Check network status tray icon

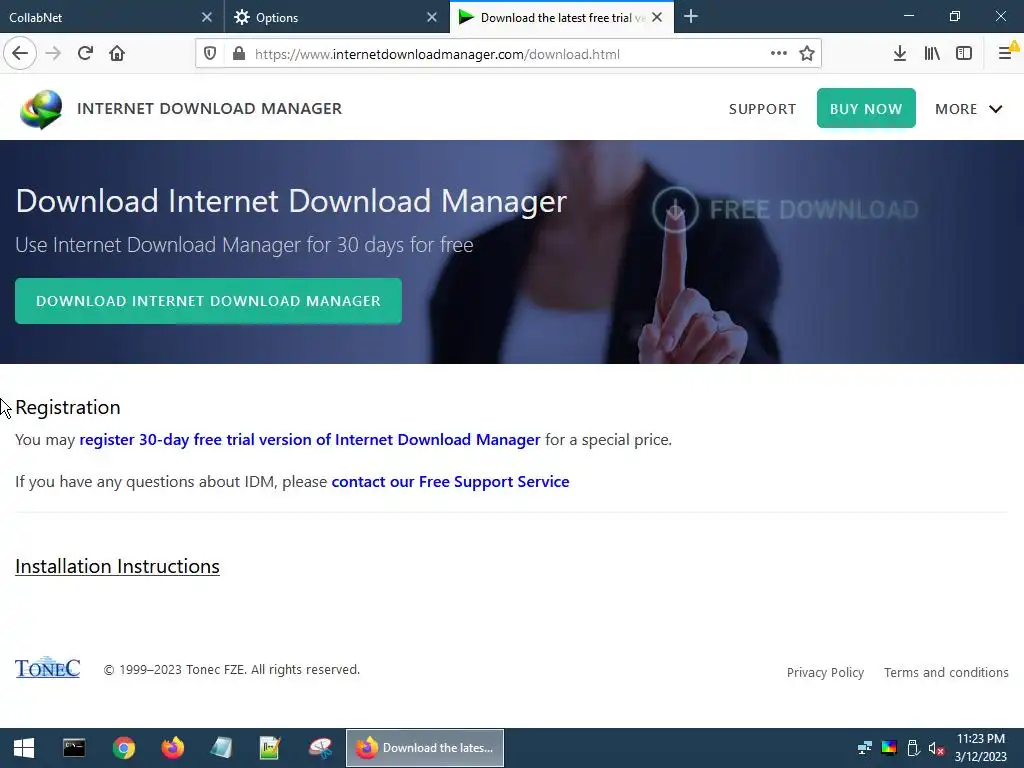click(864, 748)
